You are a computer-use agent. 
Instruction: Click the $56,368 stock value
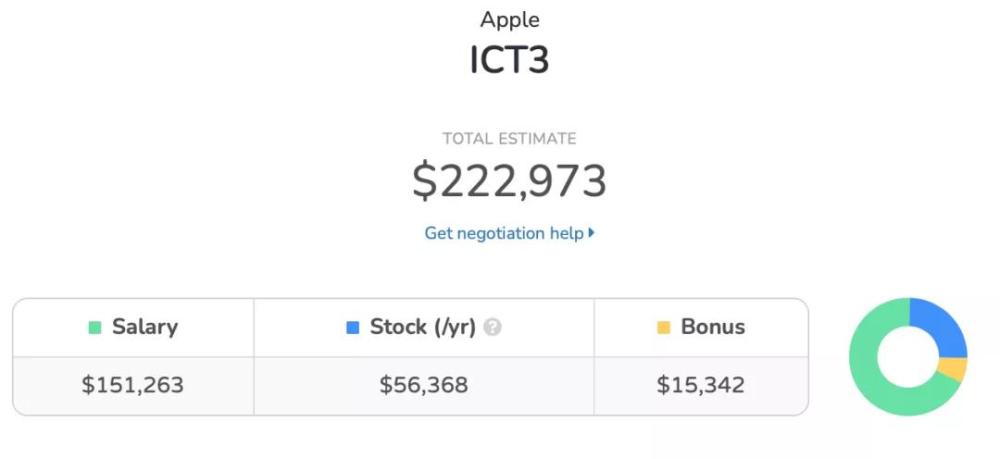pyautogui.click(x=424, y=385)
